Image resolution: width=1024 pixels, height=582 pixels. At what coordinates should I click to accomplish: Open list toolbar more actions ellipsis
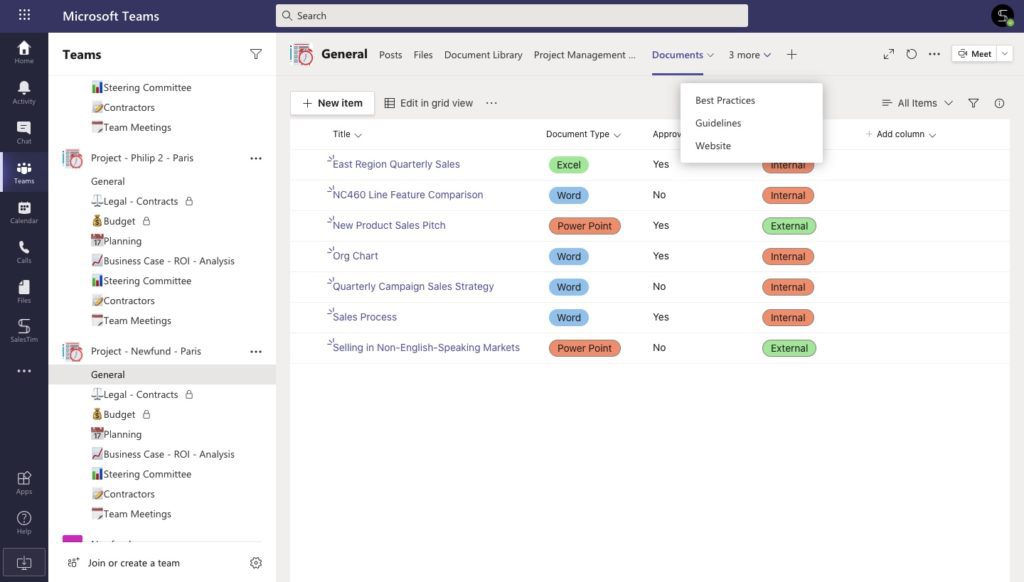[x=492, y=103]
